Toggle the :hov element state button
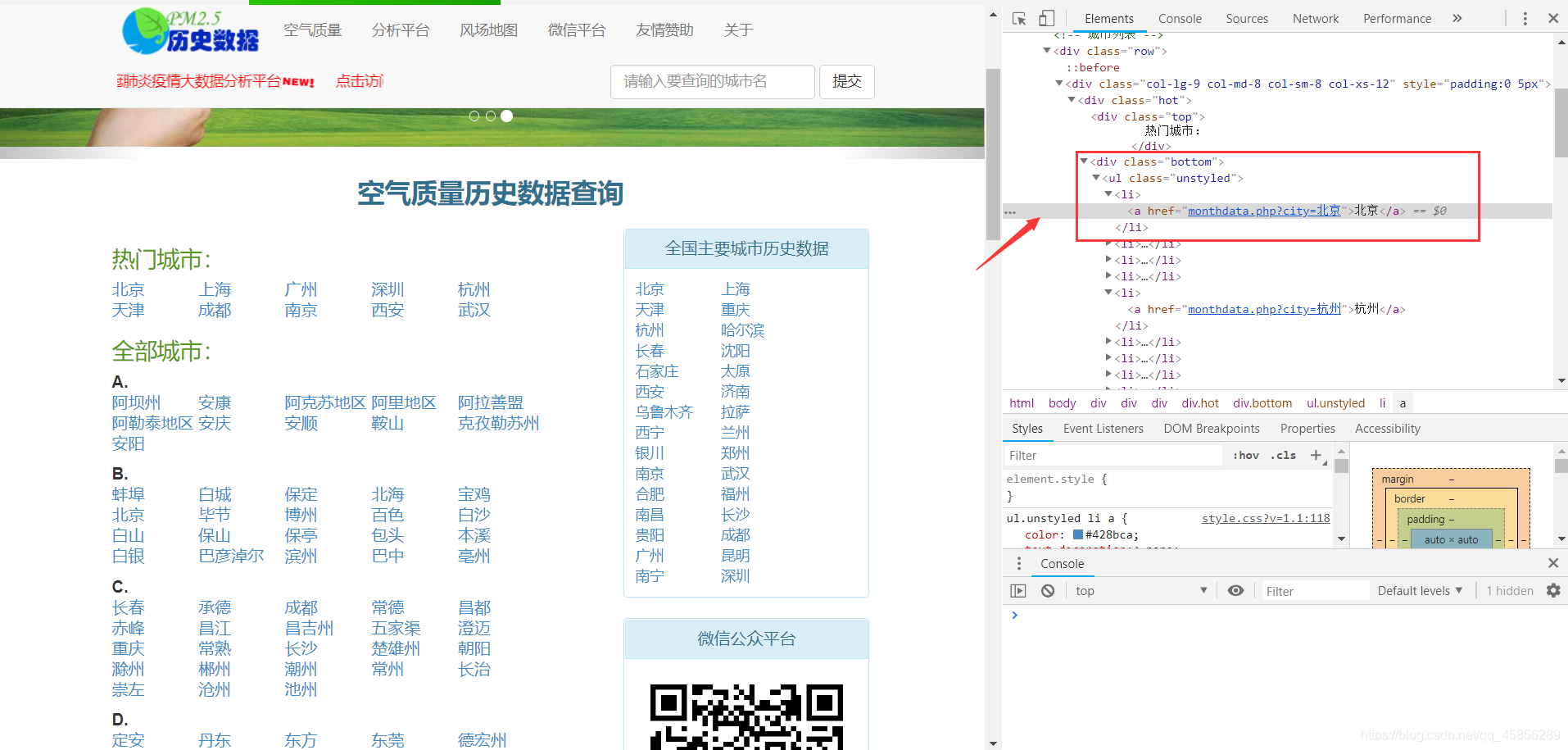 coord(1246,455)
